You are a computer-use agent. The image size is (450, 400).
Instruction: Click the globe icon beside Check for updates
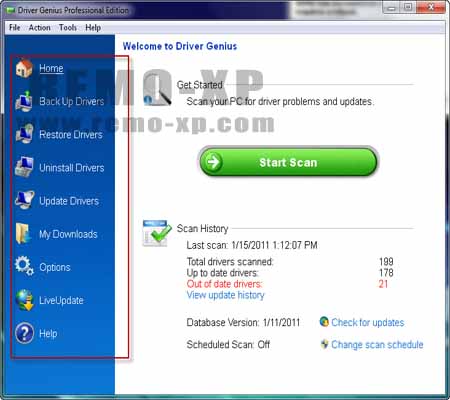[x=324, y=322]
